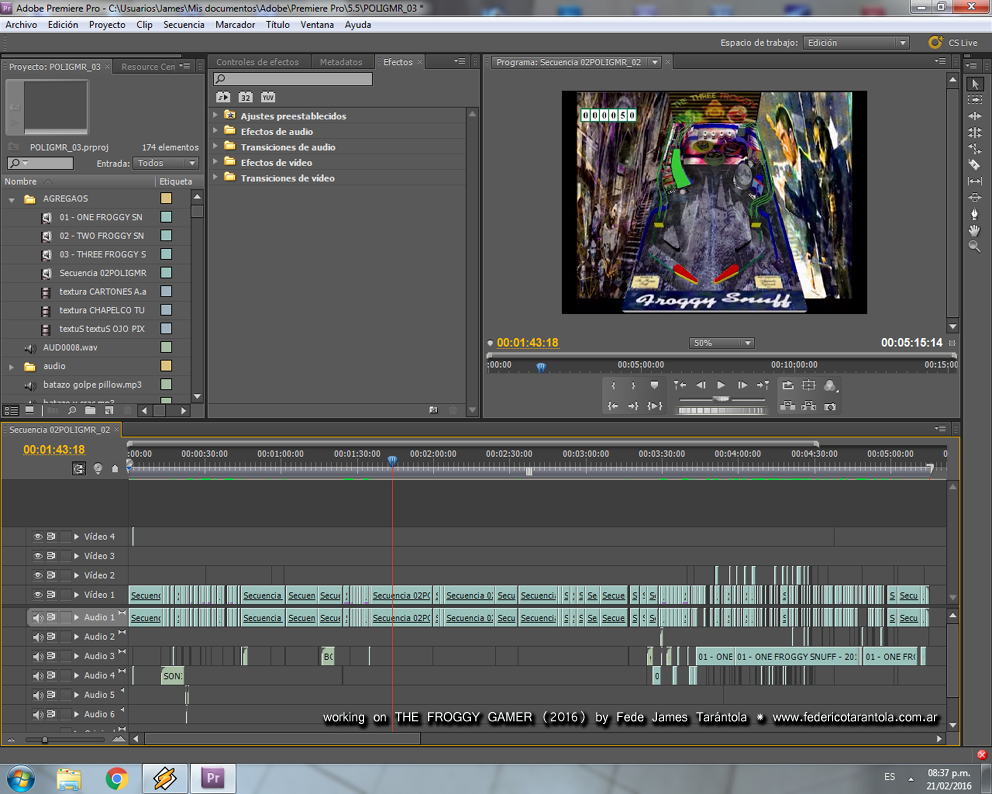The image size is (992, 794).
Task: Hide the Vídeo 1 track with eye icon
Action: (x=38, y=595)
